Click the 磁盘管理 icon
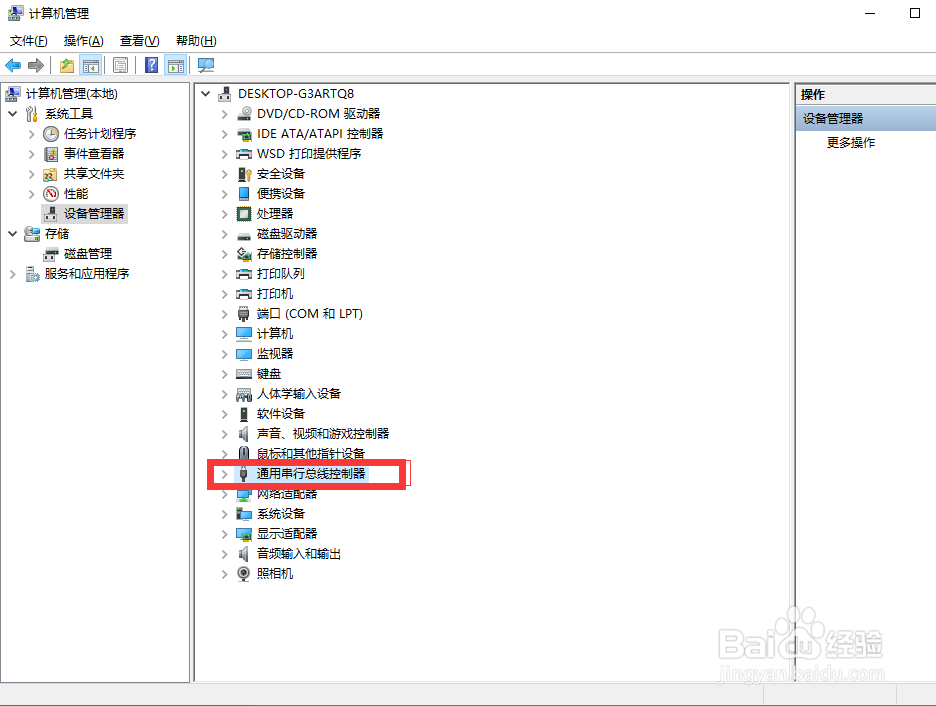Image resolution: width=936 pixels, height=706 pixels. pos(51,254)
